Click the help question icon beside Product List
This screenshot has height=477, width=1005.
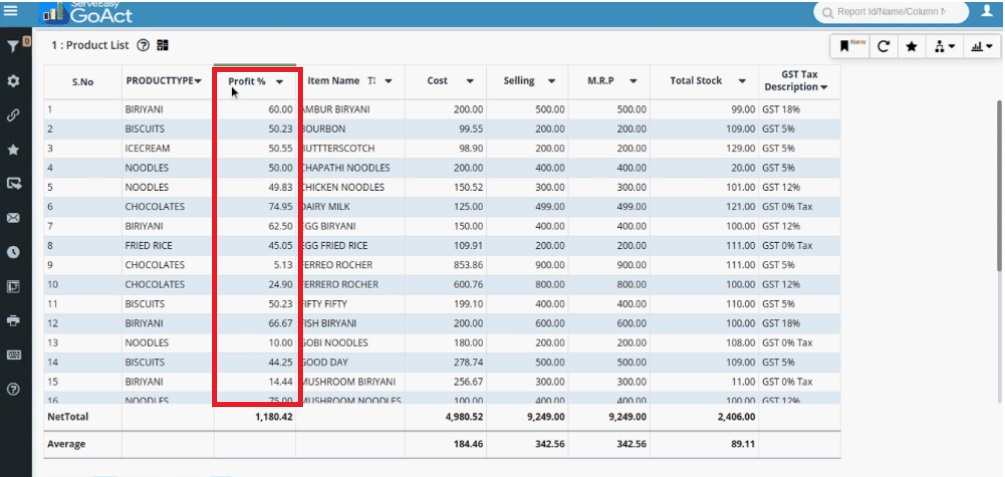coord(142,45)
